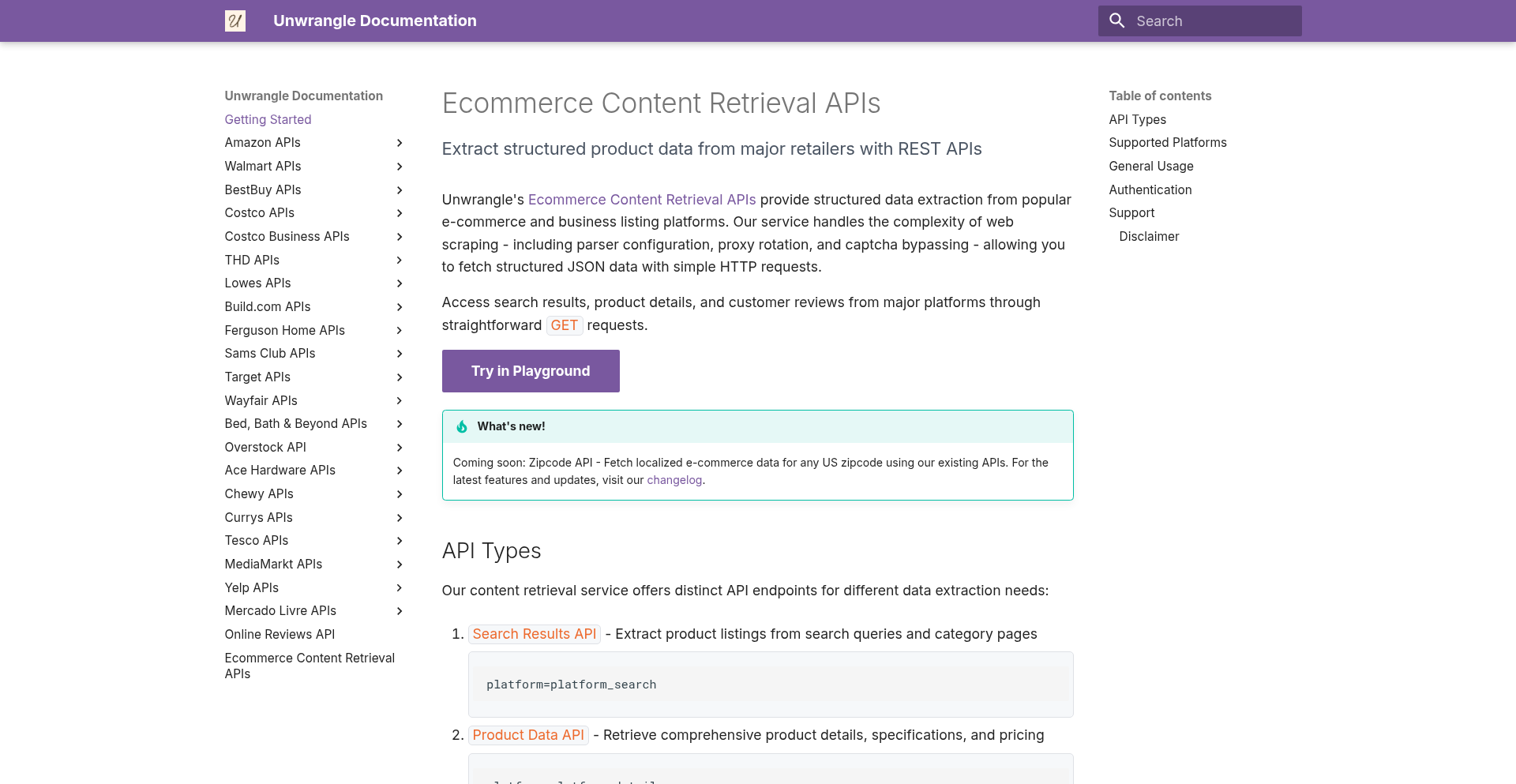The image size is (1516, 784).
Task: Expand the Target APIs chevron
Action: point(400,377)
